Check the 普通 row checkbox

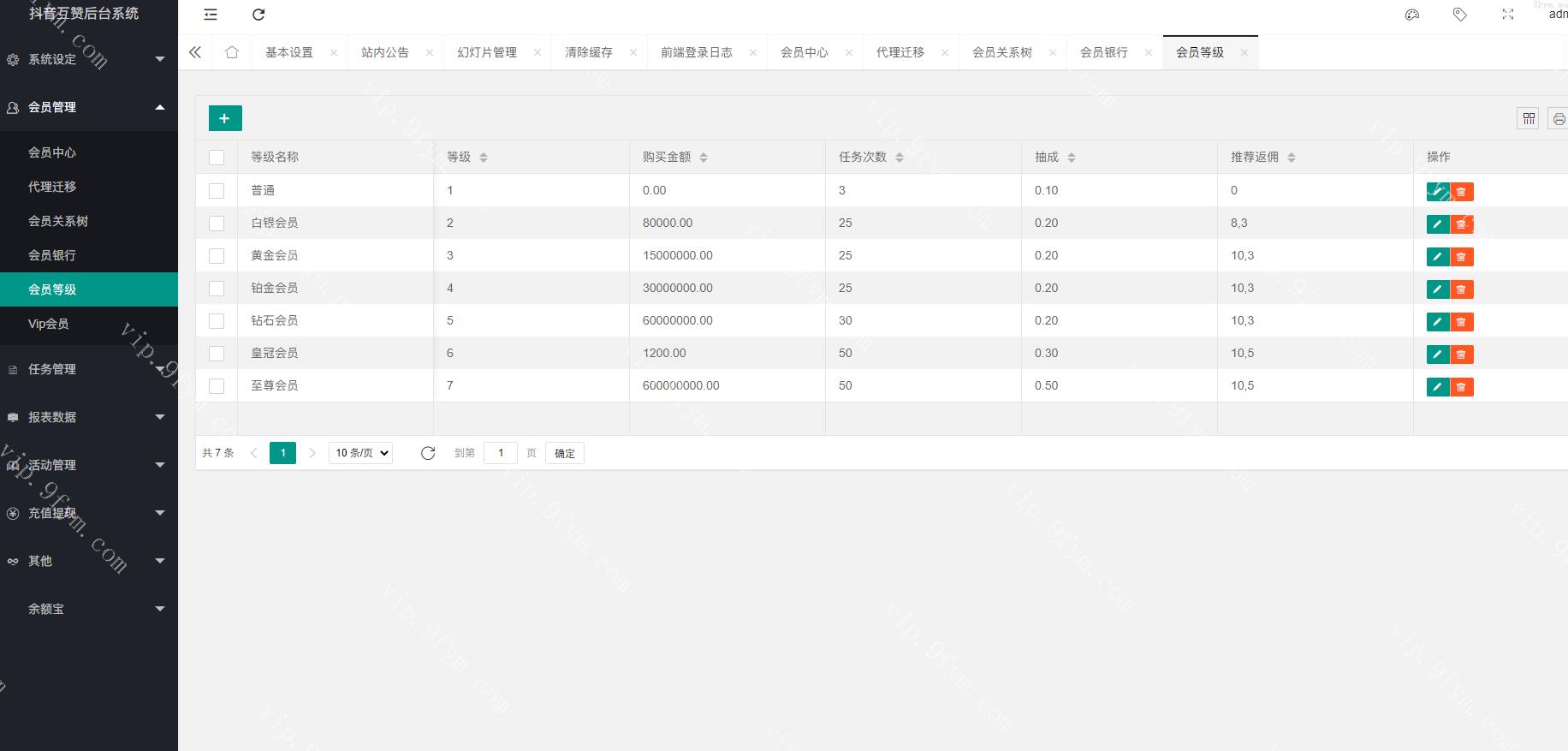pos(217,191)
